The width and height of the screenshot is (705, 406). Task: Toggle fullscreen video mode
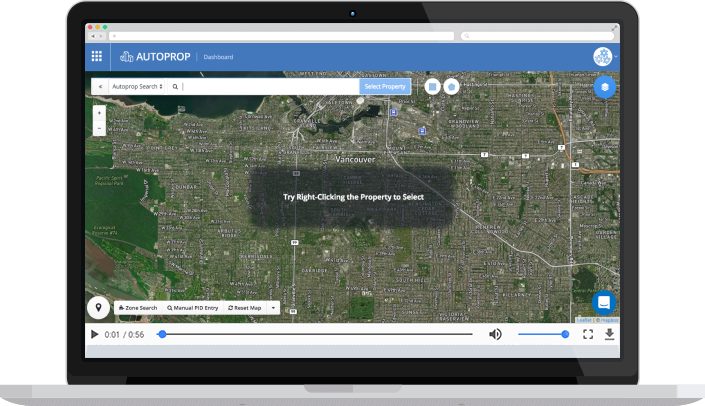(588, 334)
